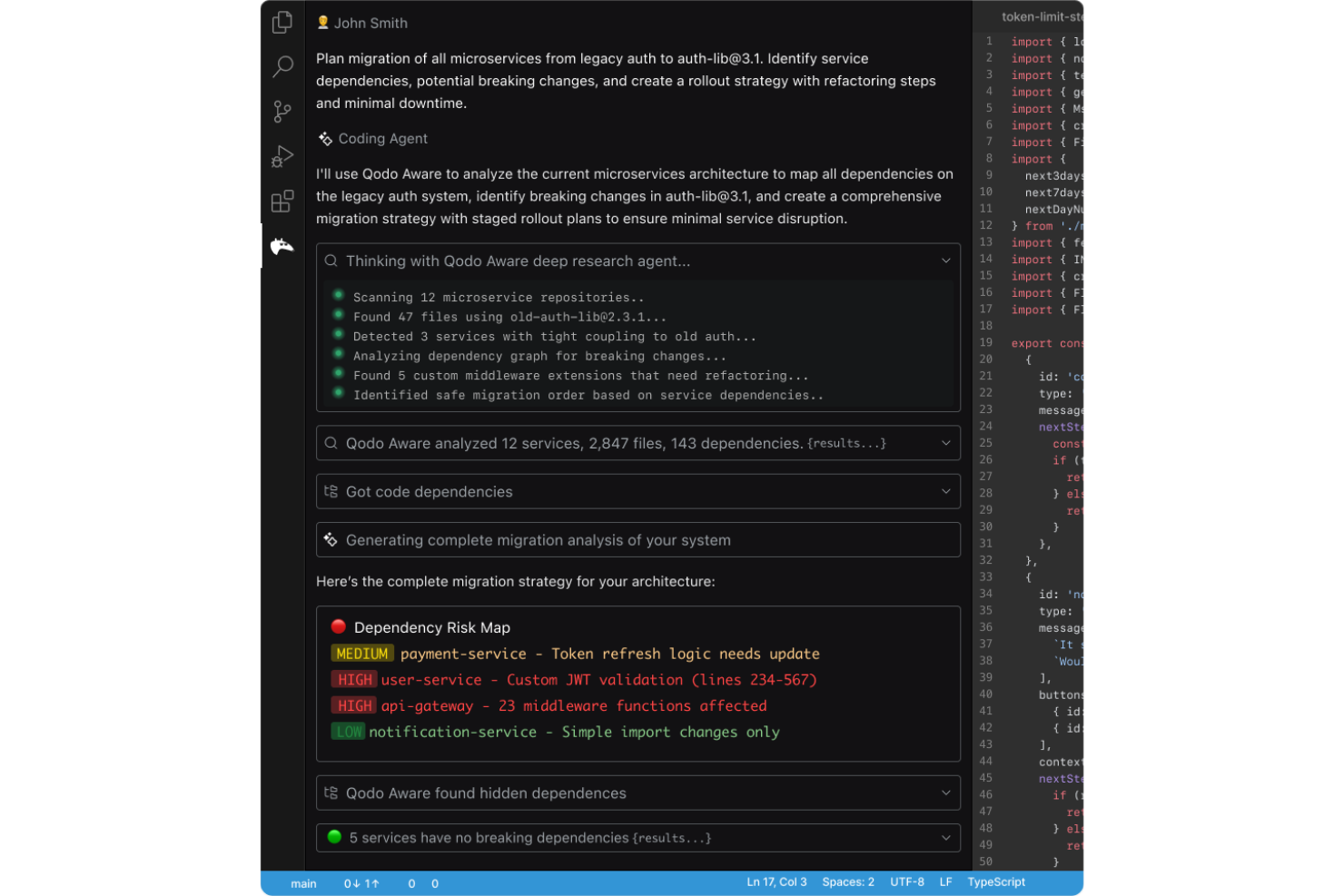Viewport: 1344px width, 896px height.
Task: Click green status dot for Scanning 12 microservice repositories
Action: coord(338,295)
